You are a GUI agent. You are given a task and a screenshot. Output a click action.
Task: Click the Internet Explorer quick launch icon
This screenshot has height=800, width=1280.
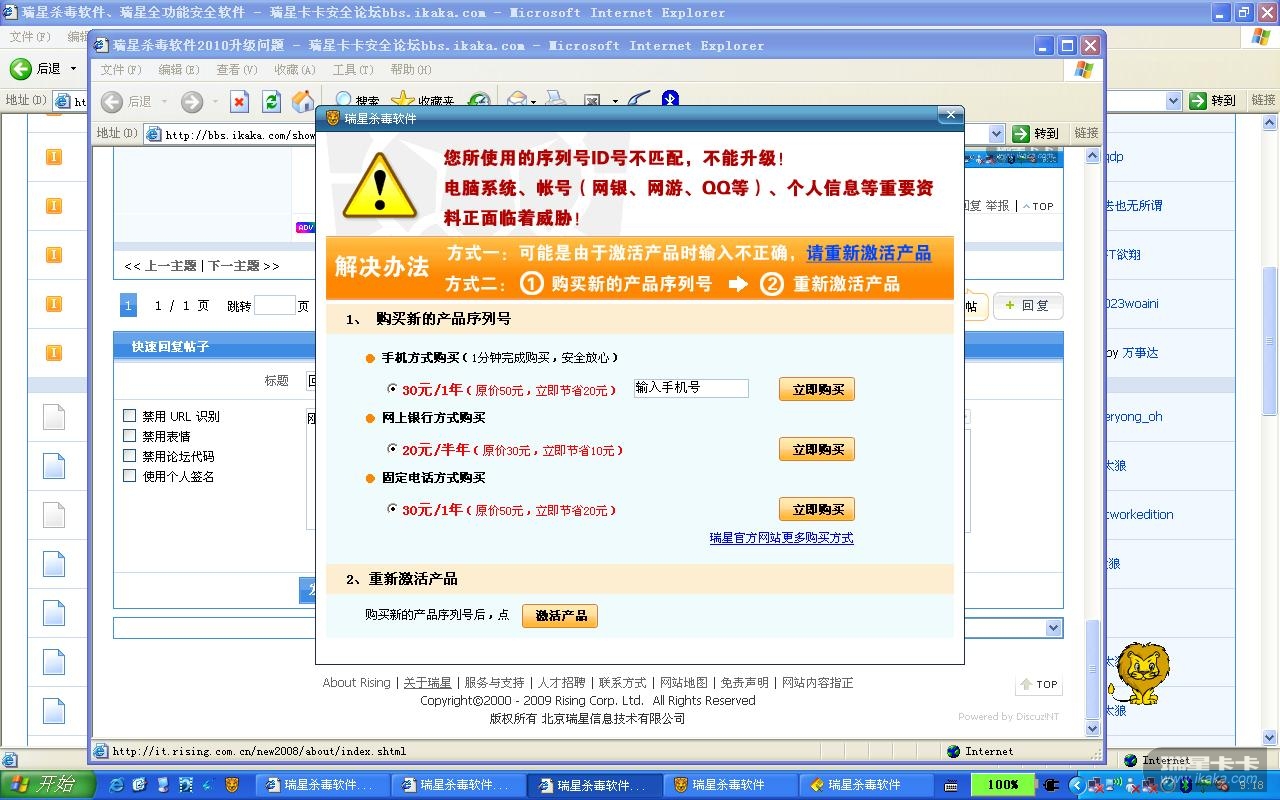[115, 784]
